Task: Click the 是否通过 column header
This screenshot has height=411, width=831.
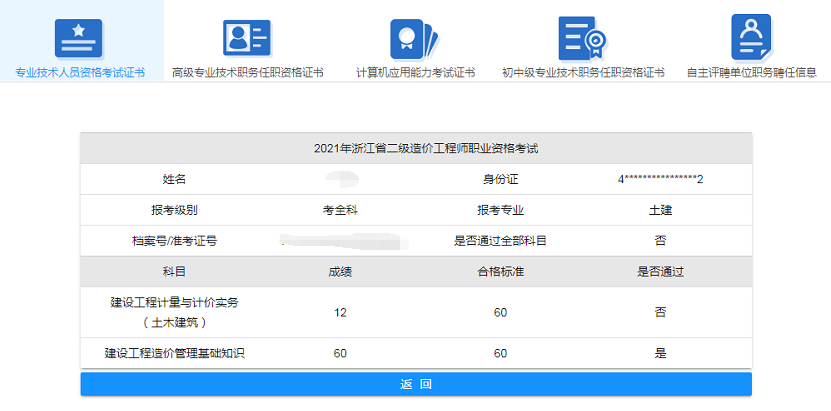Action: [660, 272]
